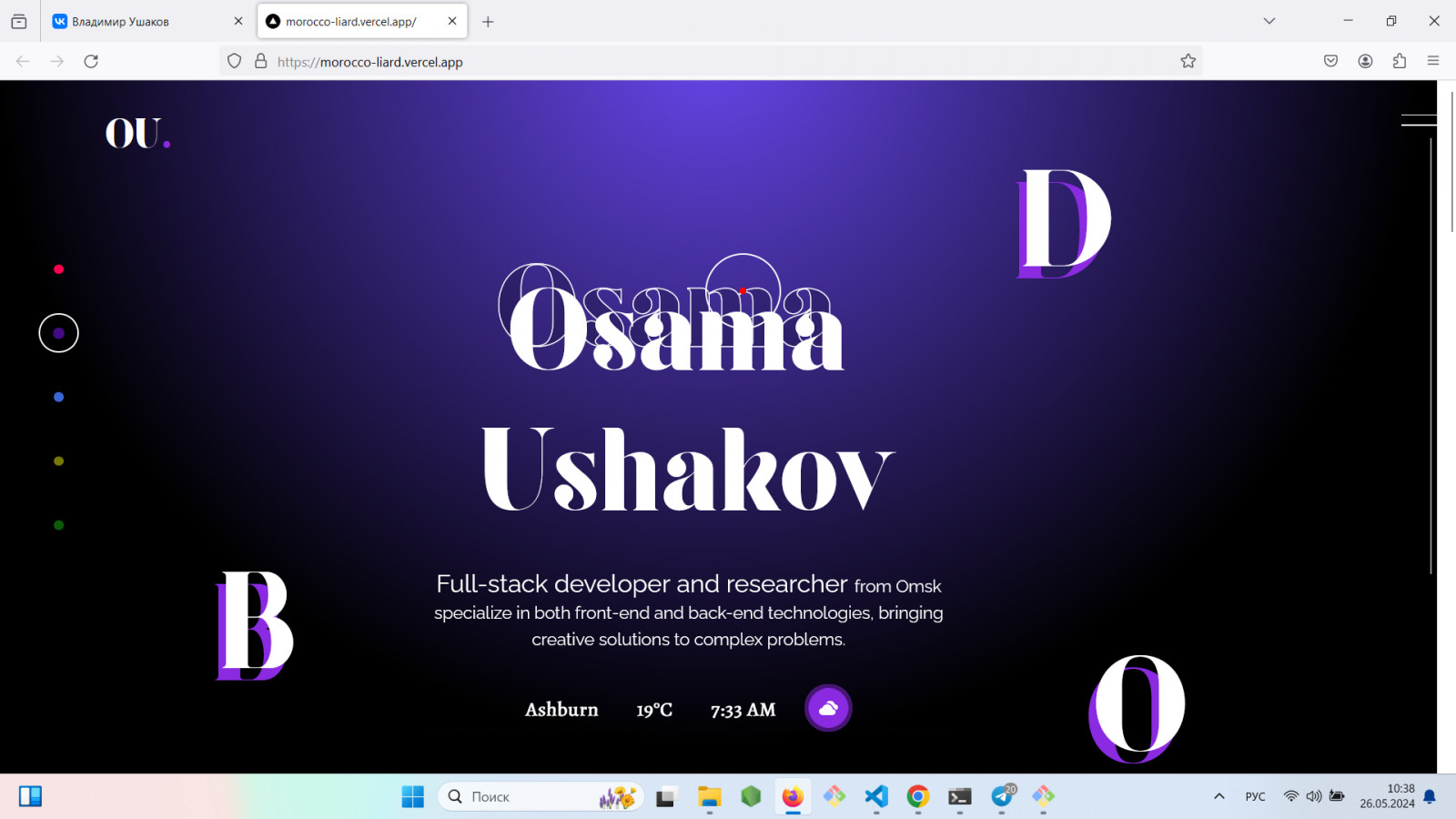Open the Windows widgets panel
1456x819 pixels.
coord(30,796)
